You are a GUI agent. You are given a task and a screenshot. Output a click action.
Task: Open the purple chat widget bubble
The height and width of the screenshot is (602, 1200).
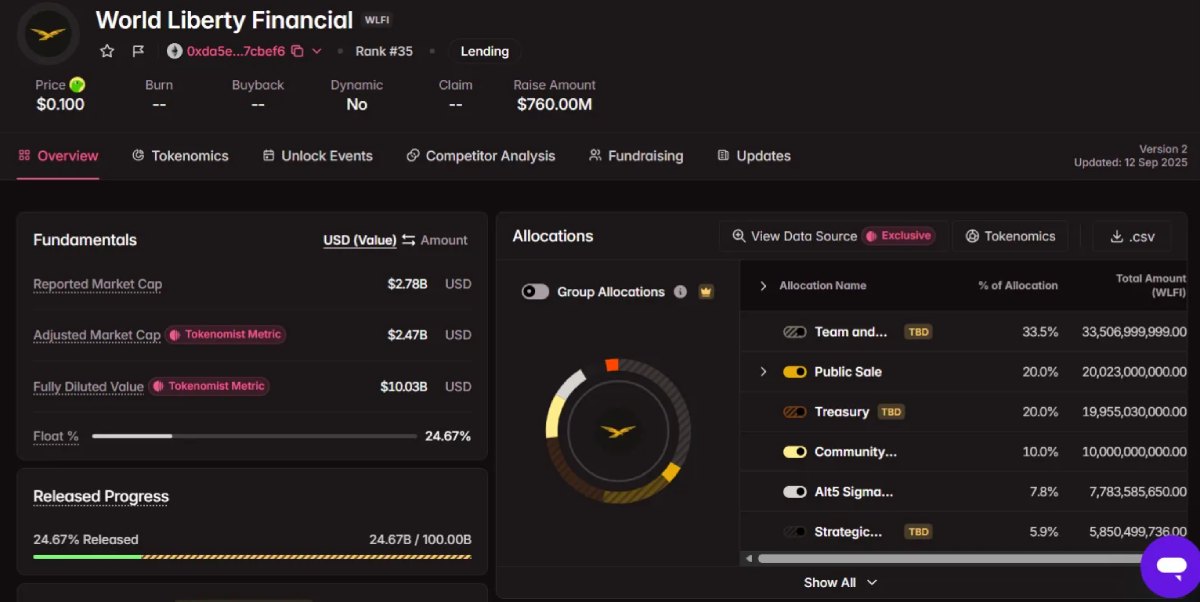(x=1170, y=566)
